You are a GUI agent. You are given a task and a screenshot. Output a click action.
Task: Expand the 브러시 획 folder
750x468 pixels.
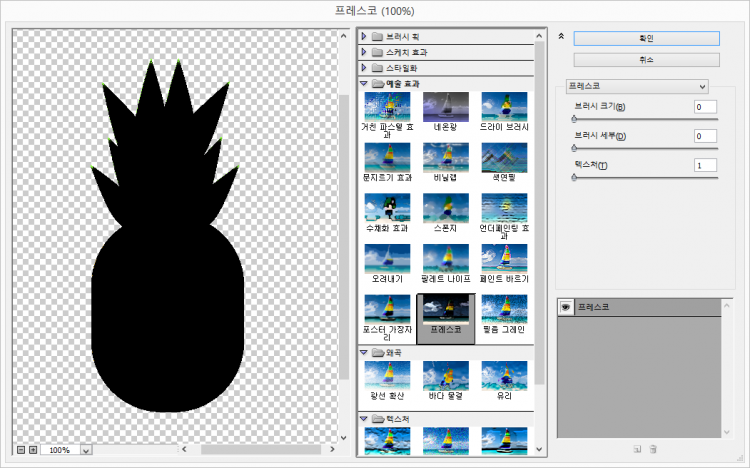pyautogui.click(x=365, y=36)
